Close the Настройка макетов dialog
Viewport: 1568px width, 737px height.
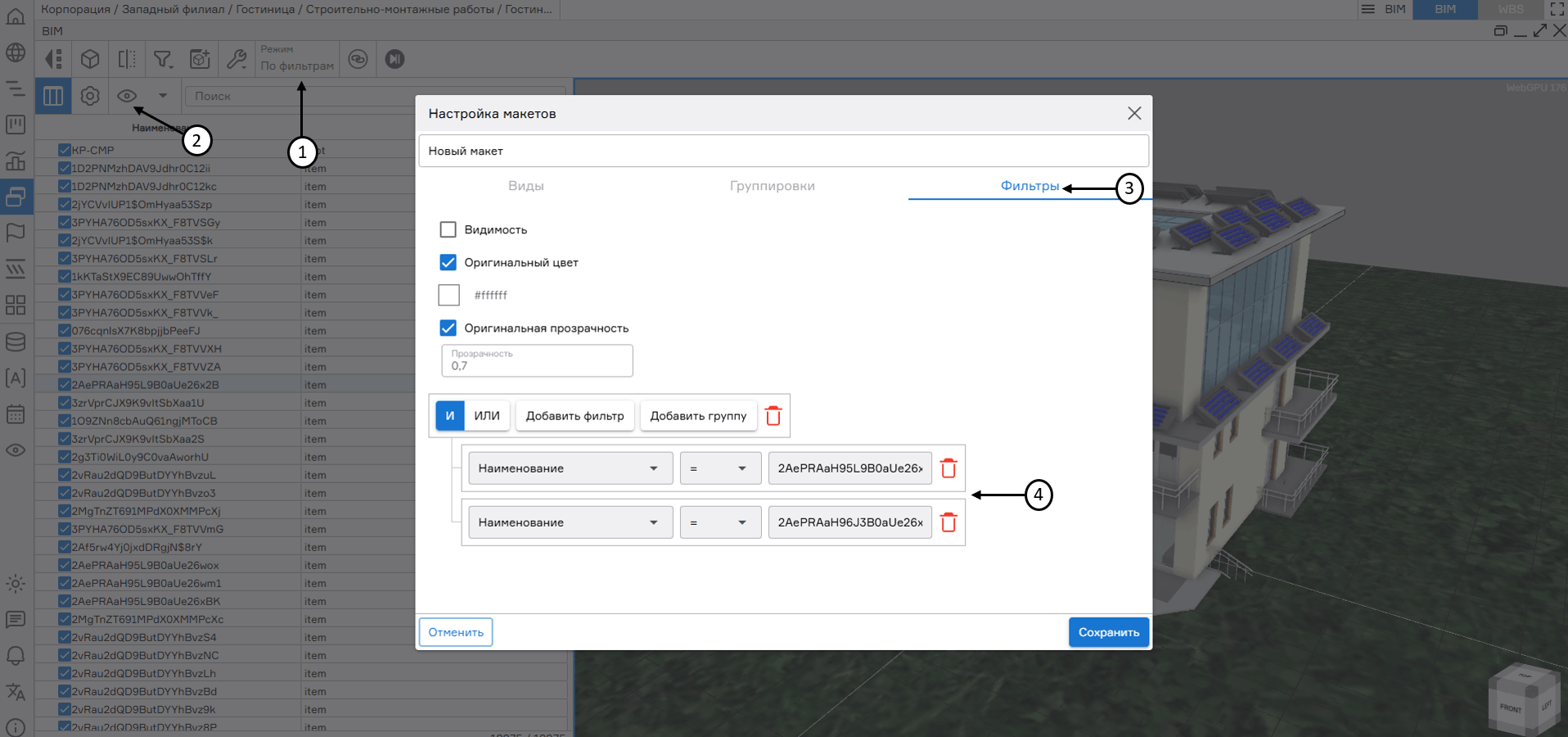[x=1133, y=113]
